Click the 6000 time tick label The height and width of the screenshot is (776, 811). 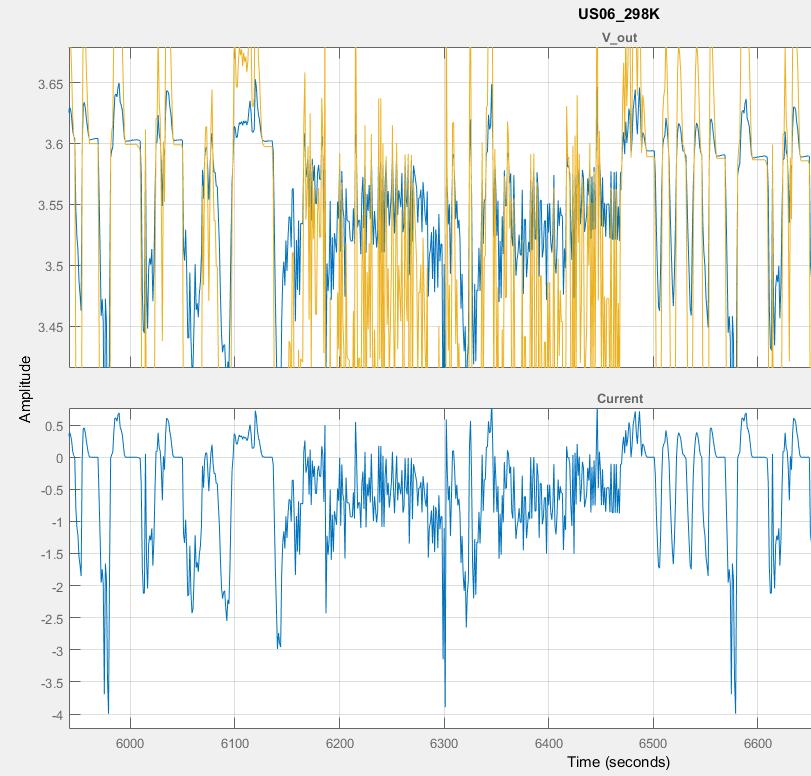130,743
